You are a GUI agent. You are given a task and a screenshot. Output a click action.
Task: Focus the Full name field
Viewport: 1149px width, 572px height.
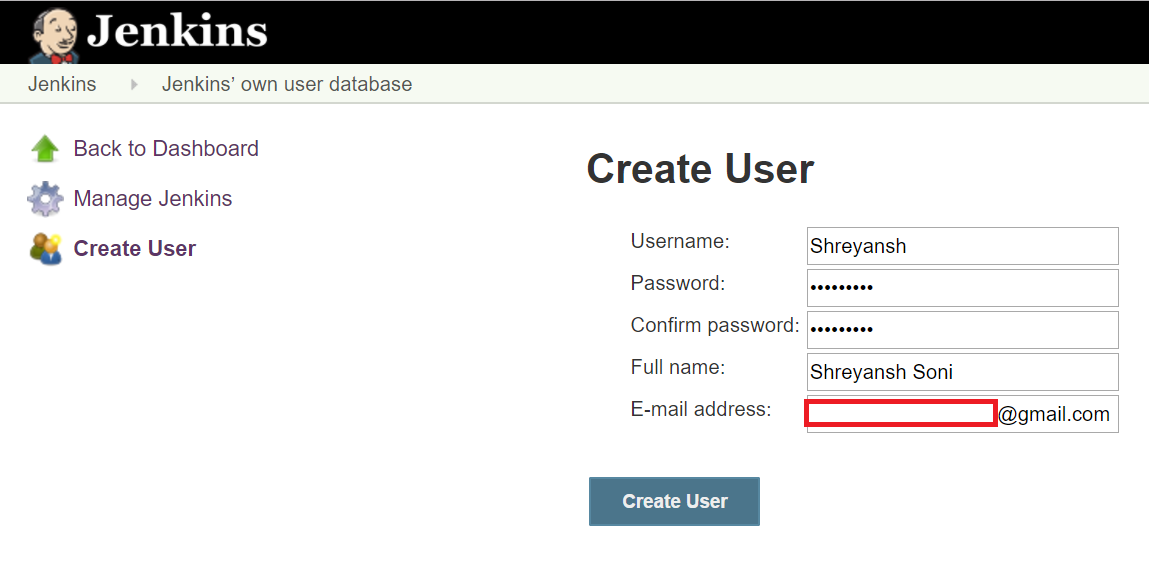962,372
